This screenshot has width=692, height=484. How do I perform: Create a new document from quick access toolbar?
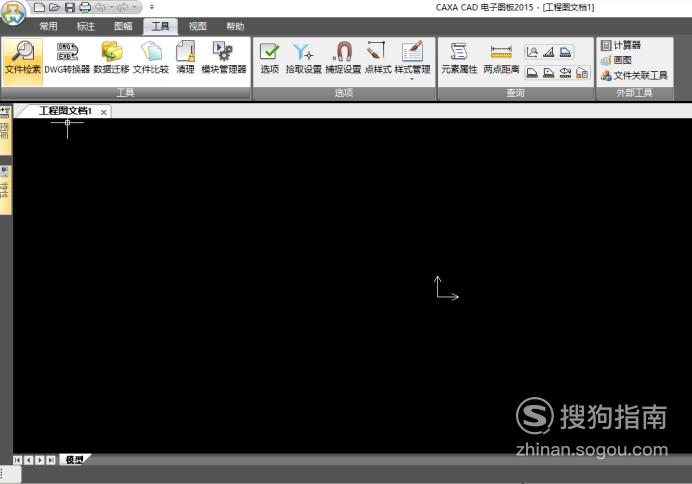pyautogui.click(x=39, y=7)
